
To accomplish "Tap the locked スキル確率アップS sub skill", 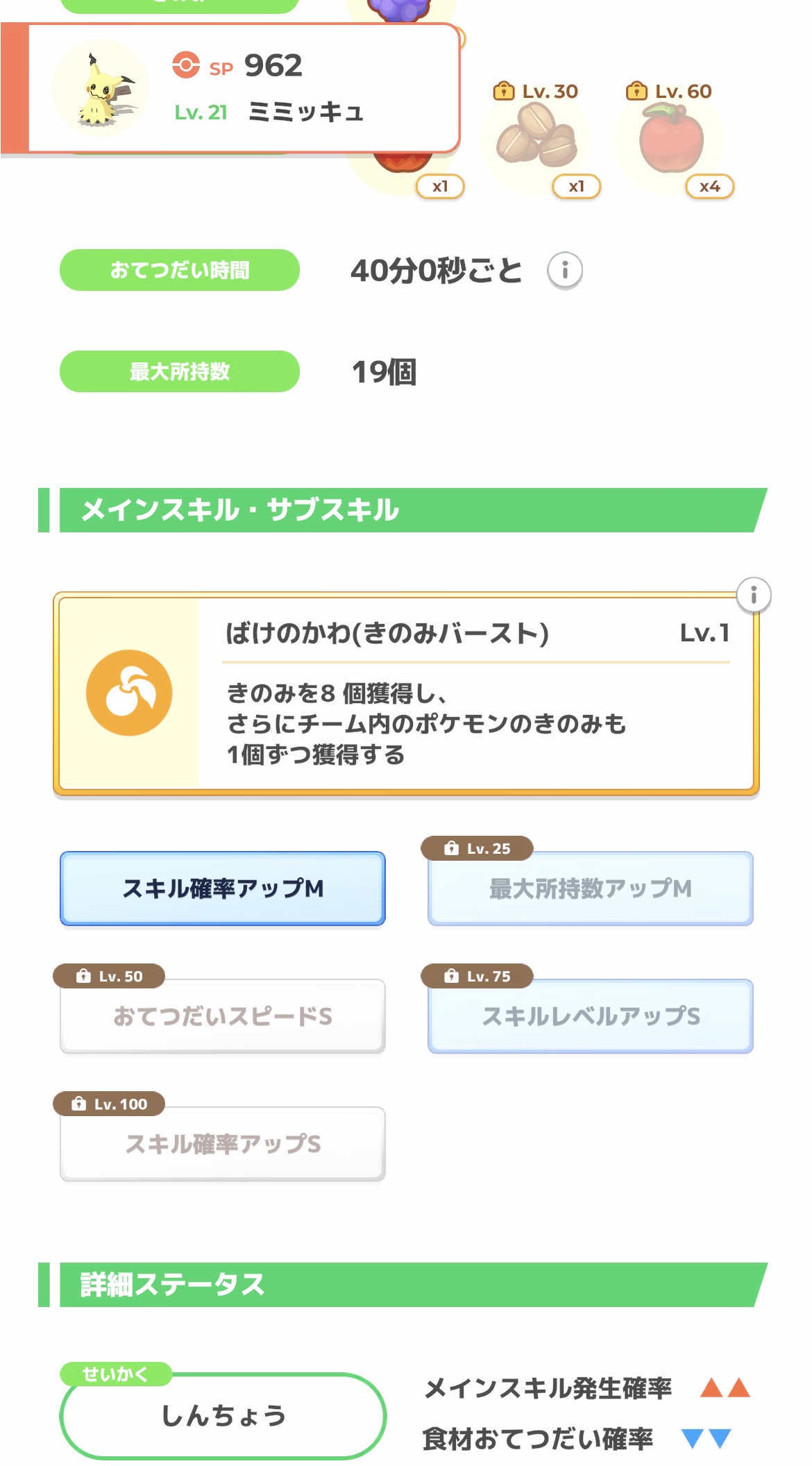I will point(223,1144).
